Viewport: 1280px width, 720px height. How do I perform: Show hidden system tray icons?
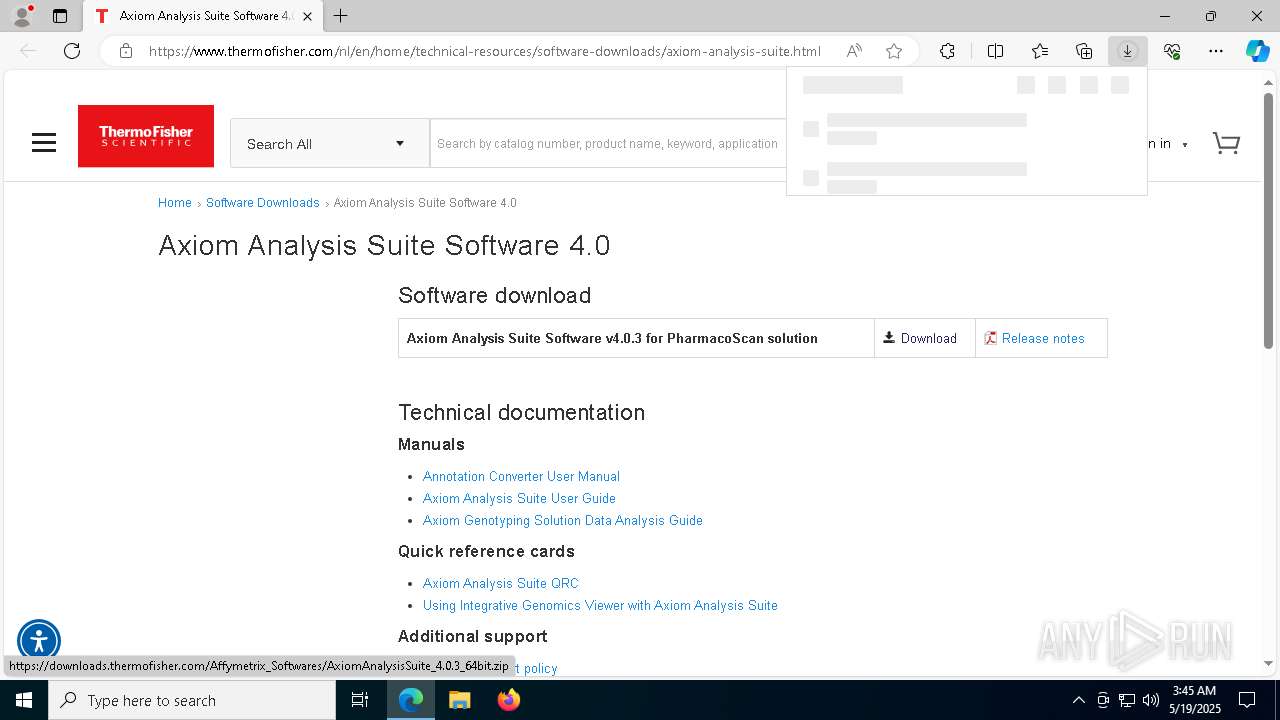point(1078,700)
